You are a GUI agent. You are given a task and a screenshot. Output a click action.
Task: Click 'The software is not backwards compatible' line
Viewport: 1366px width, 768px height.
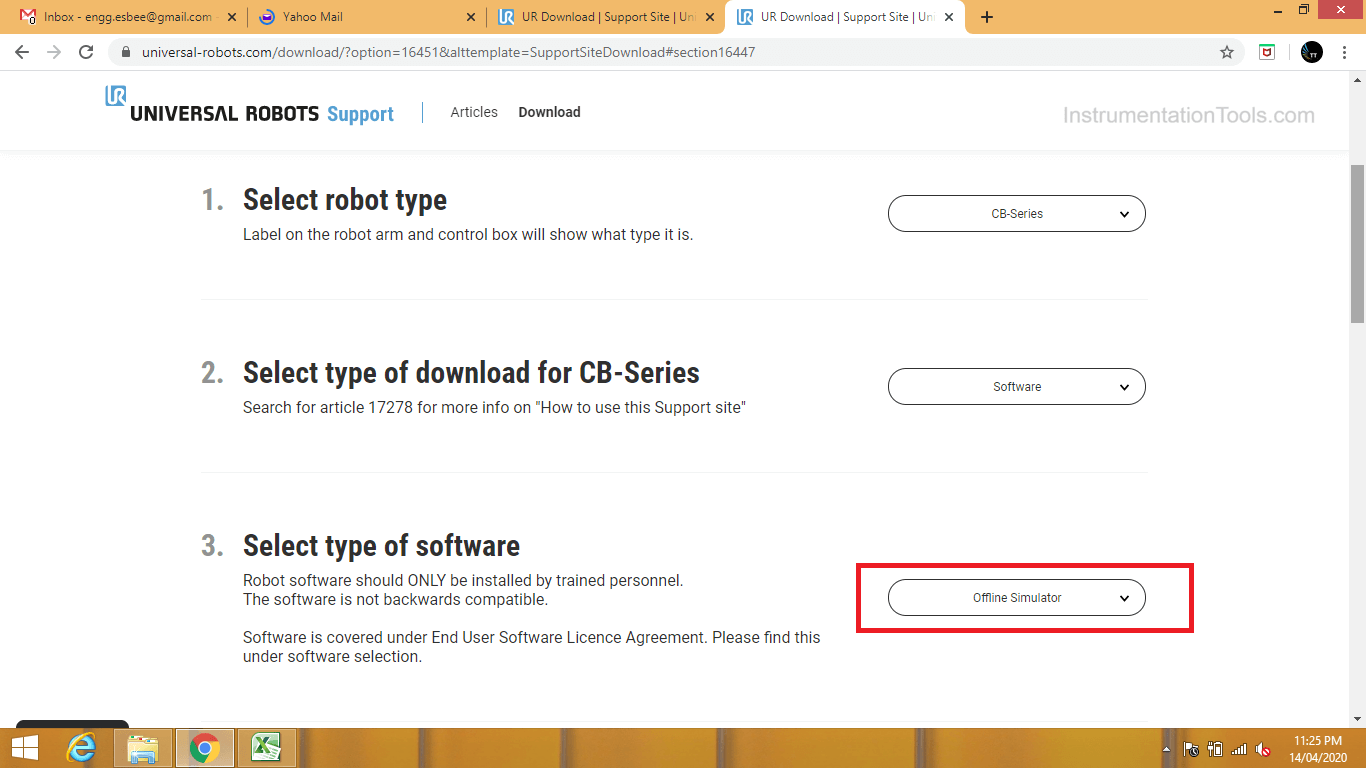(x=395, y=600)
